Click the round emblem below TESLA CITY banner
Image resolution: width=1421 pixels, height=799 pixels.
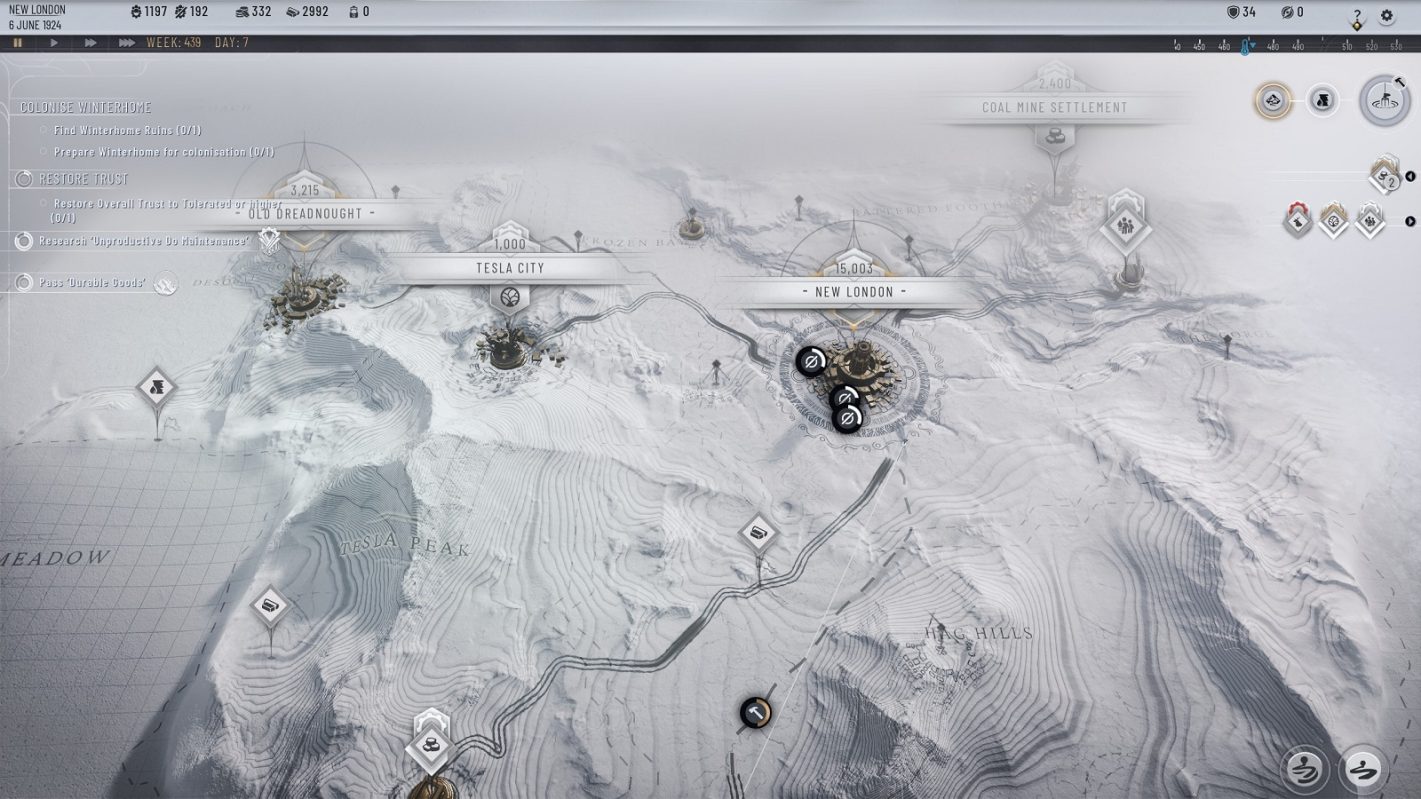[x=510, y=298]
